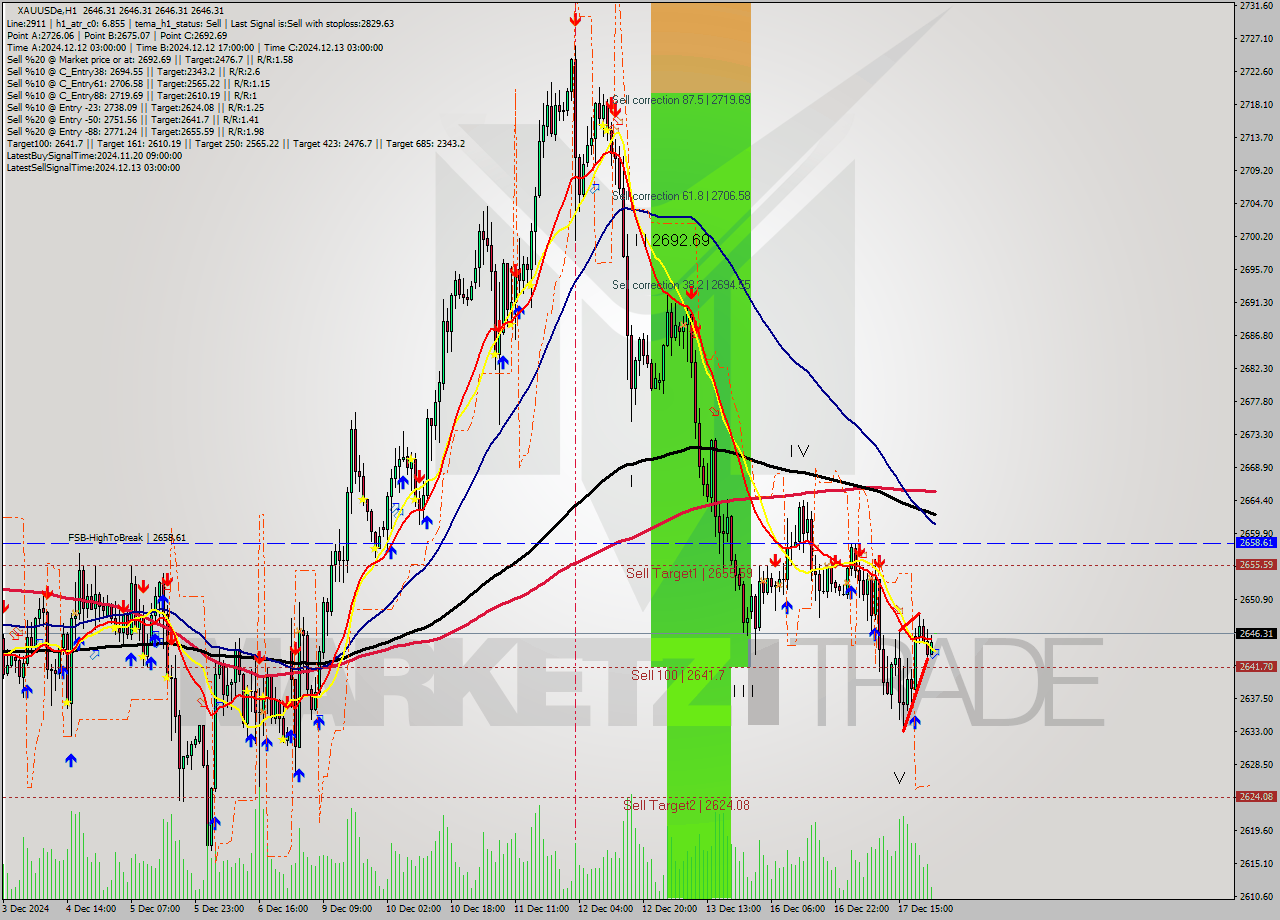Click the 'Sell %20 @ Market price' info line
Screen dimensions: 1280x920
(149, 60)
